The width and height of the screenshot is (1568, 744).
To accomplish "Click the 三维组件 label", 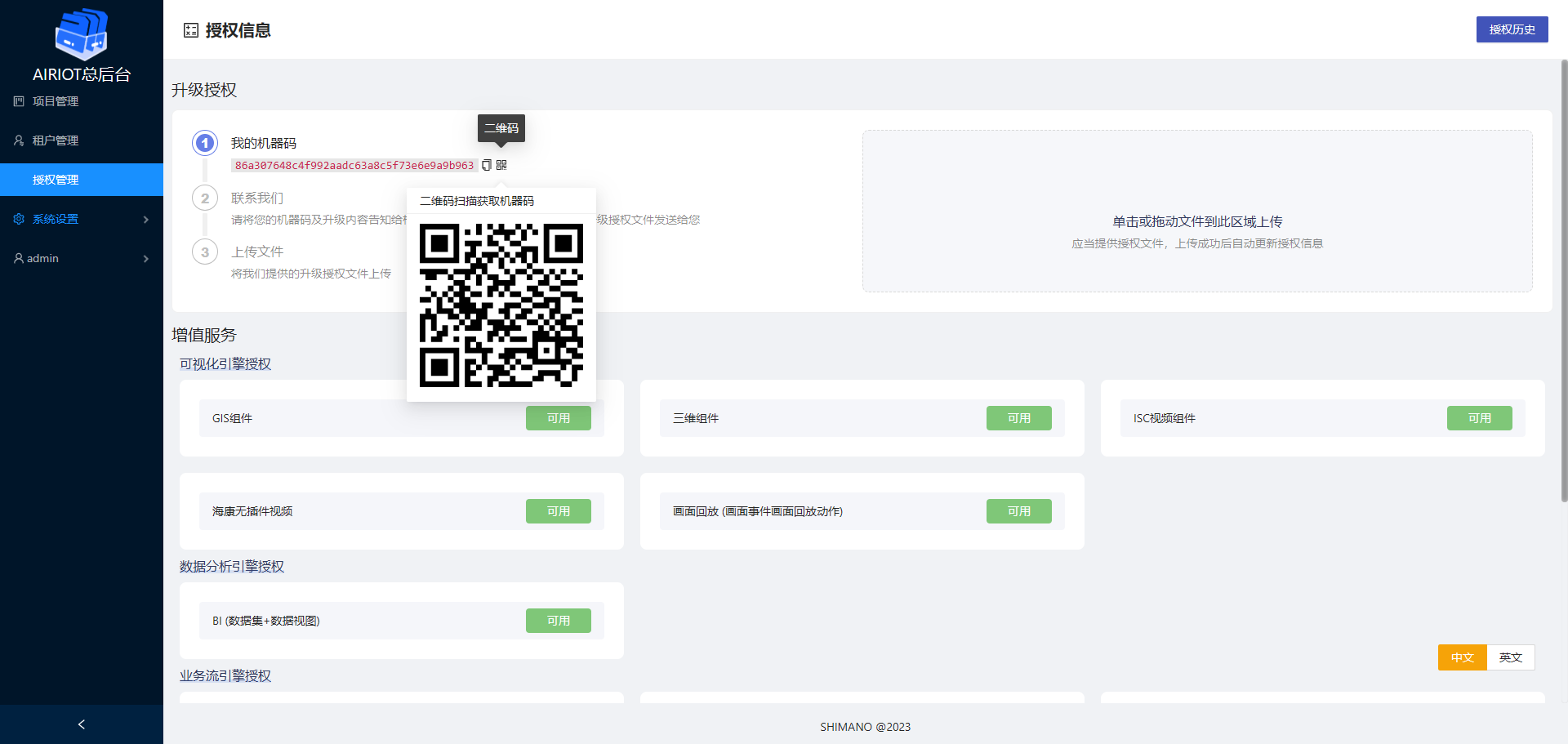I will [x=696, y=418].
